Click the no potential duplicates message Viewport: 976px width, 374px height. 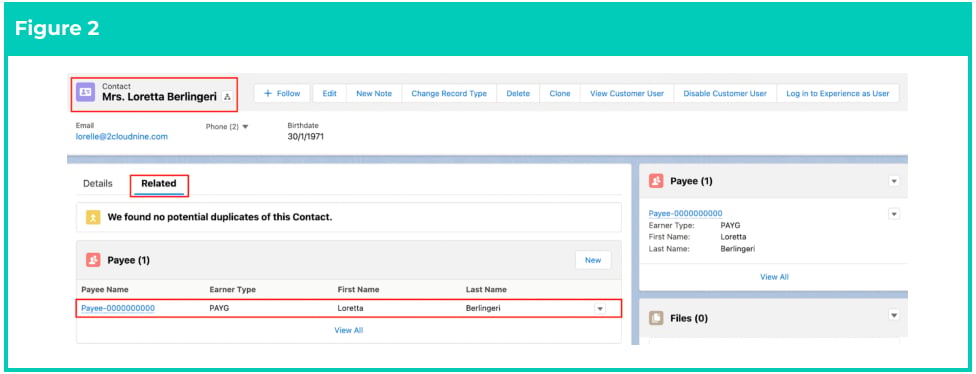220,217
